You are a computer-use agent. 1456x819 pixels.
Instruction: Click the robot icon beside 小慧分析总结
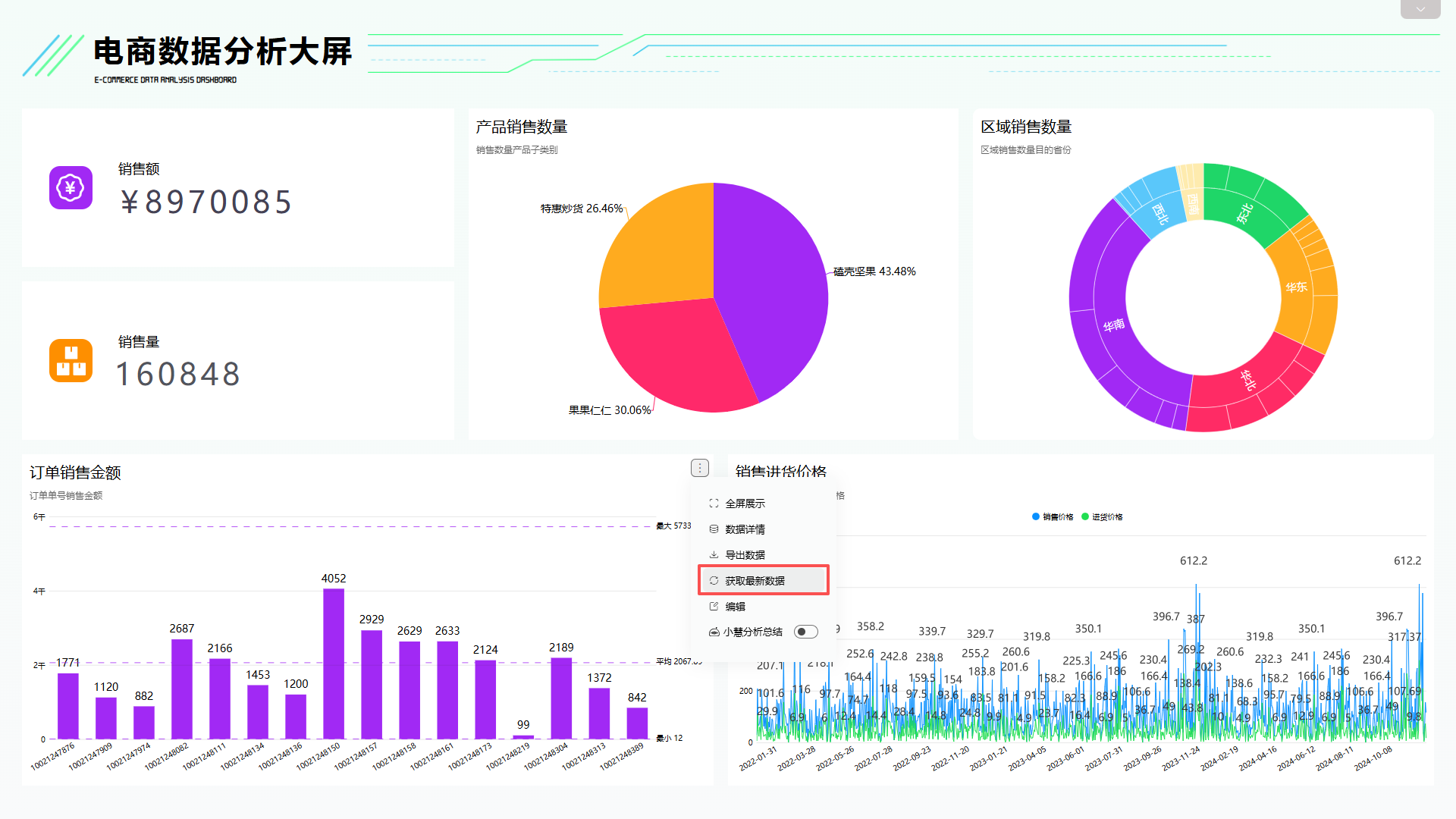pos(714,631)
